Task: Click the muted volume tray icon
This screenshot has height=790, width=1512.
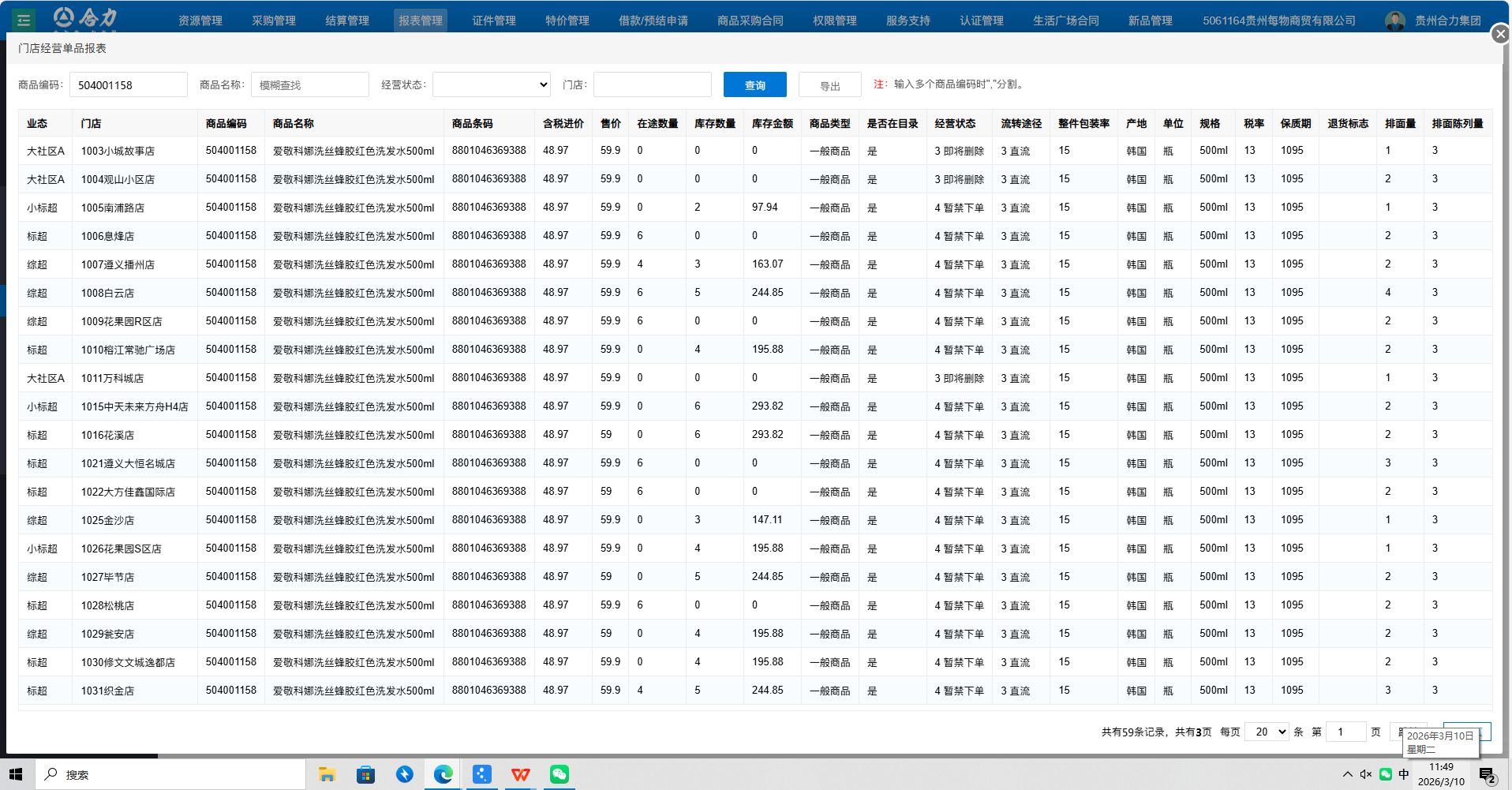Action: [x=1366, y=774]
